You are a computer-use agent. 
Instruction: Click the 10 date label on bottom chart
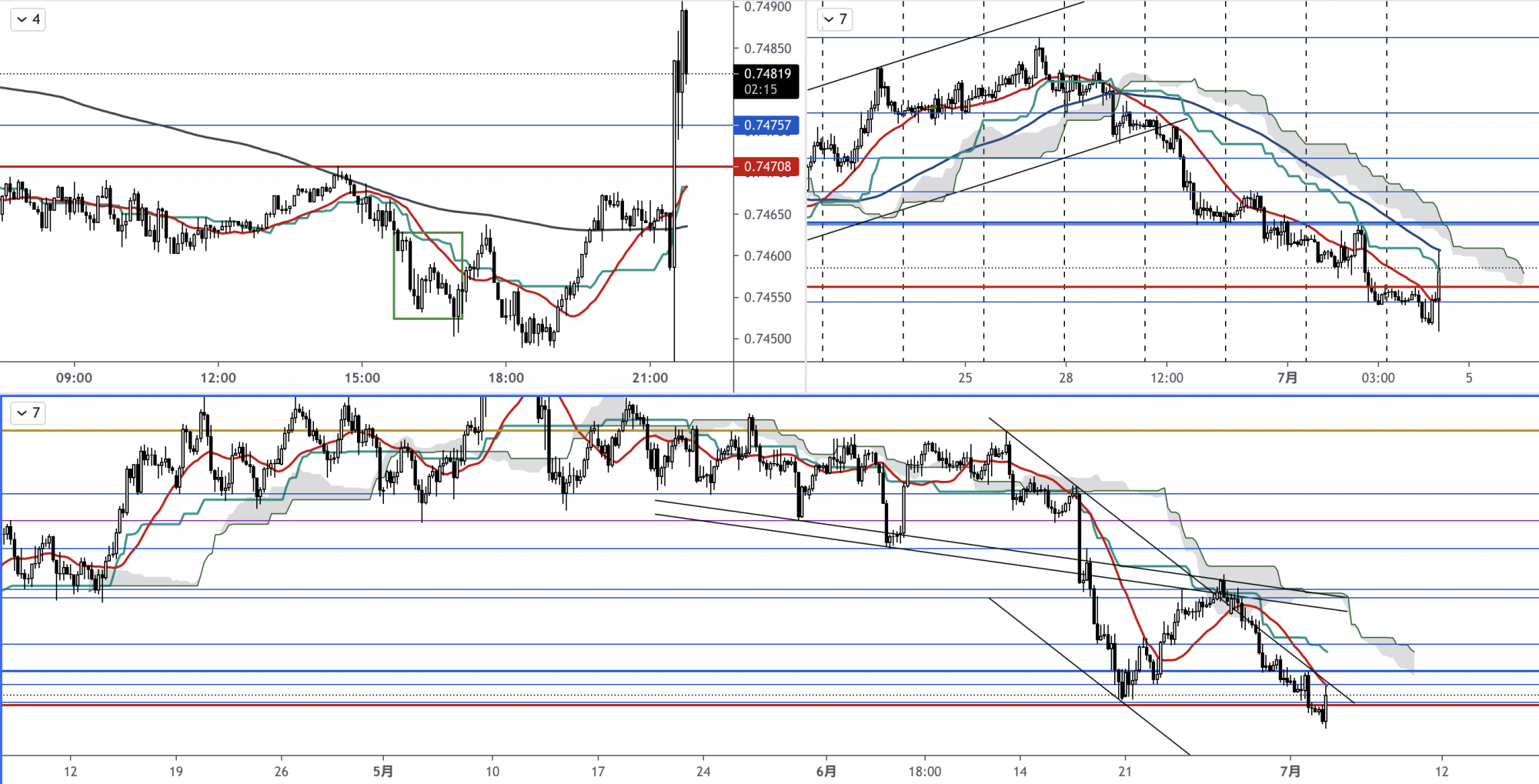[492, 772]
